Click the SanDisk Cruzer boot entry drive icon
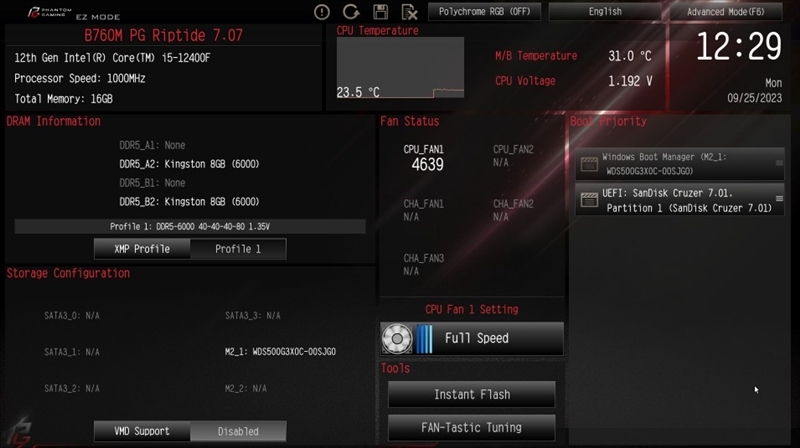 [x=589, y=200]
